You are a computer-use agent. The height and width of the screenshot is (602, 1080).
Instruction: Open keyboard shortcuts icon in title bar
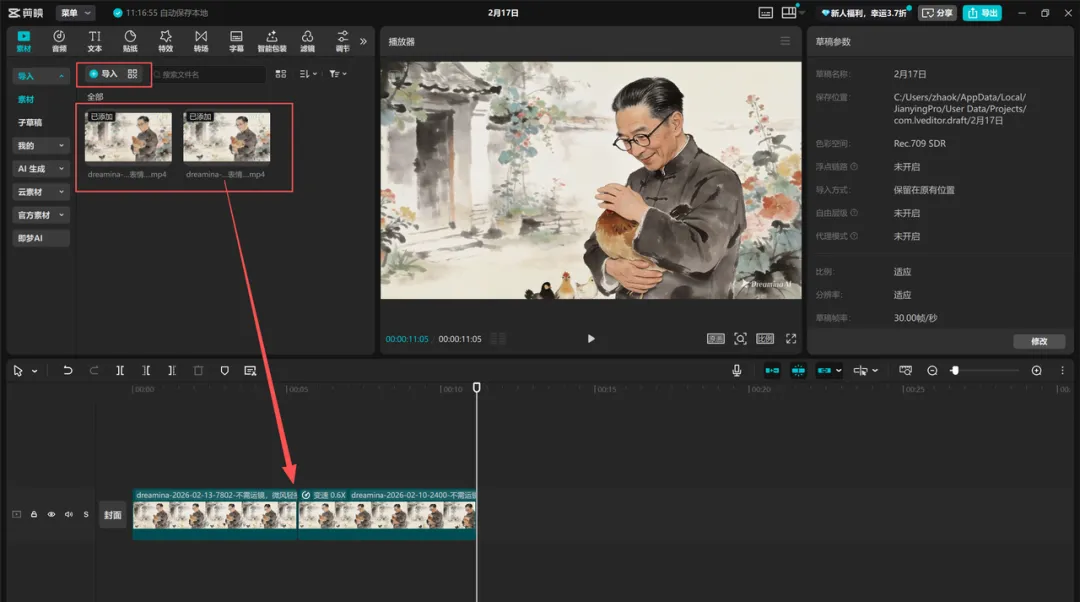765,13
